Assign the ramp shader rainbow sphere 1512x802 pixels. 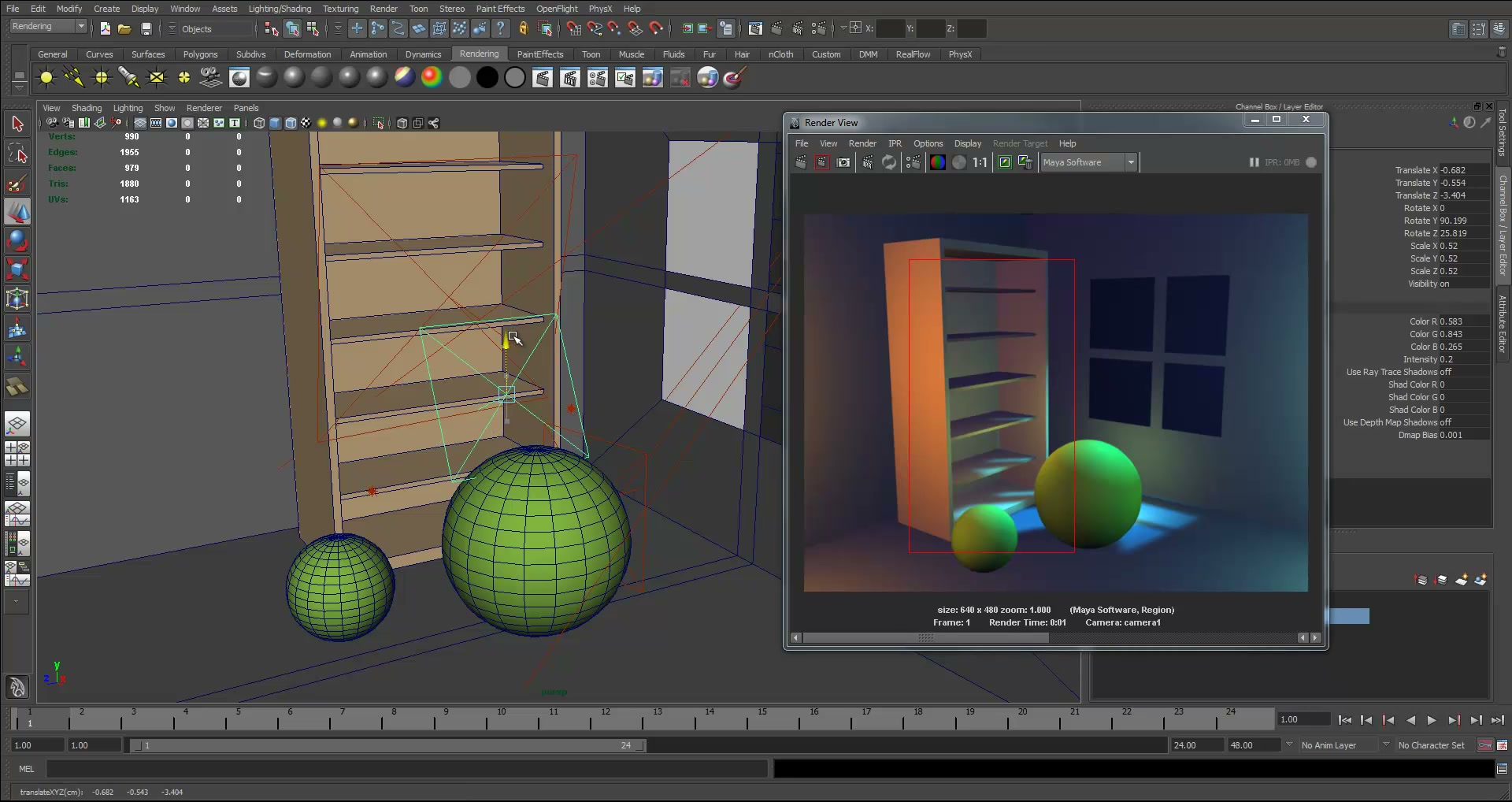[x=432, y=77]
